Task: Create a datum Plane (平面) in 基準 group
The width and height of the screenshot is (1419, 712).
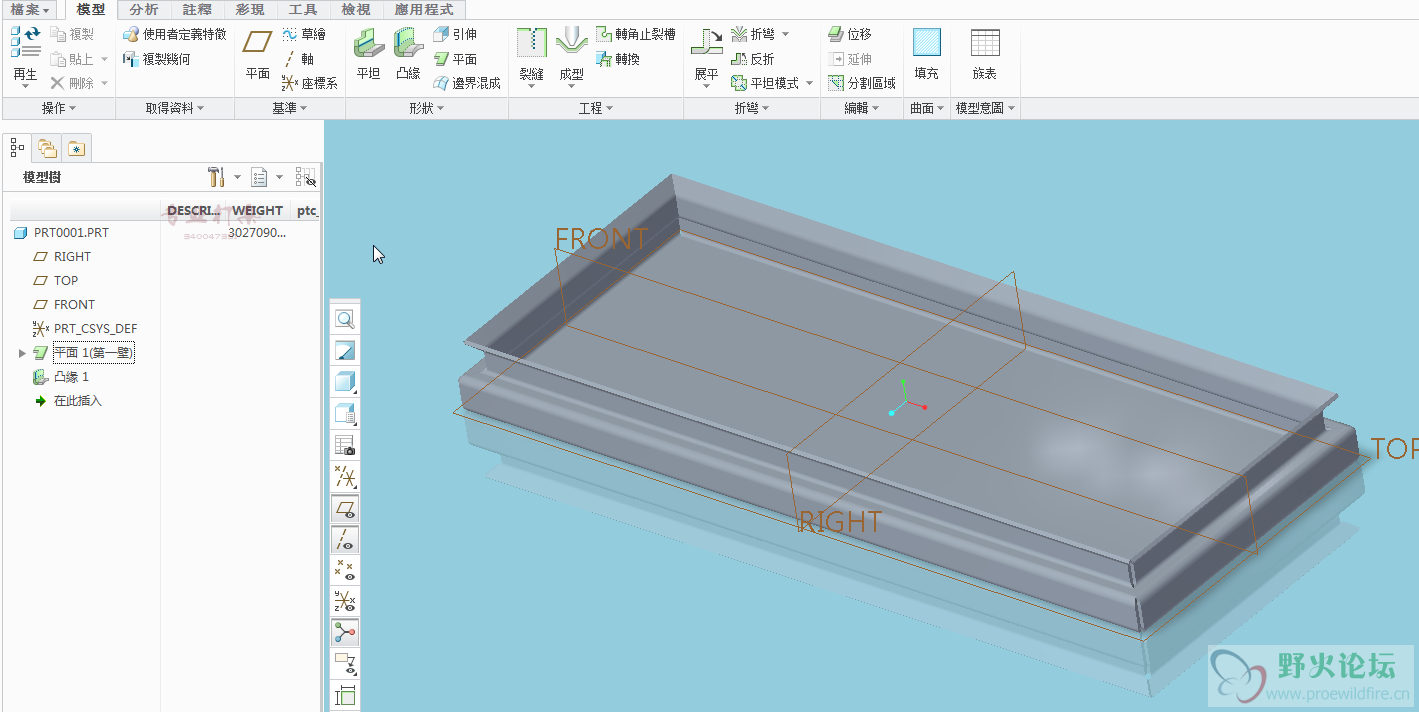Action: click(258, 54)
